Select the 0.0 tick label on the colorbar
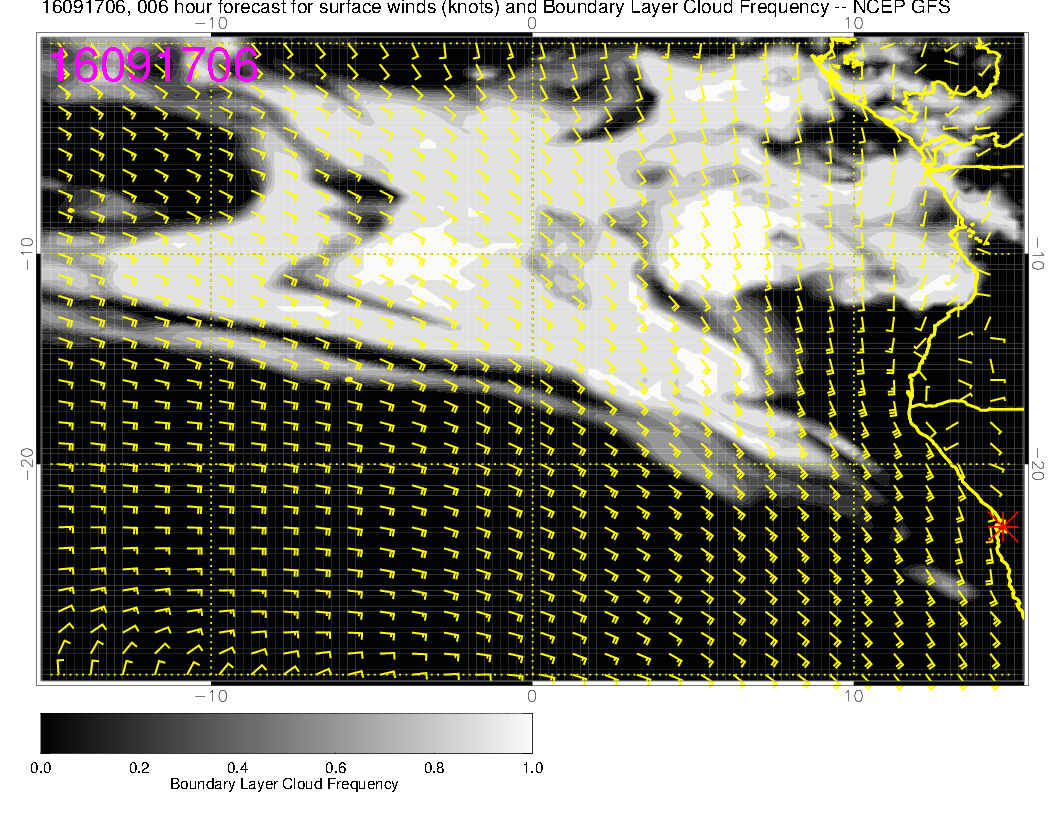This screenshot has height=816, width=1056. [x=41, y=767]
